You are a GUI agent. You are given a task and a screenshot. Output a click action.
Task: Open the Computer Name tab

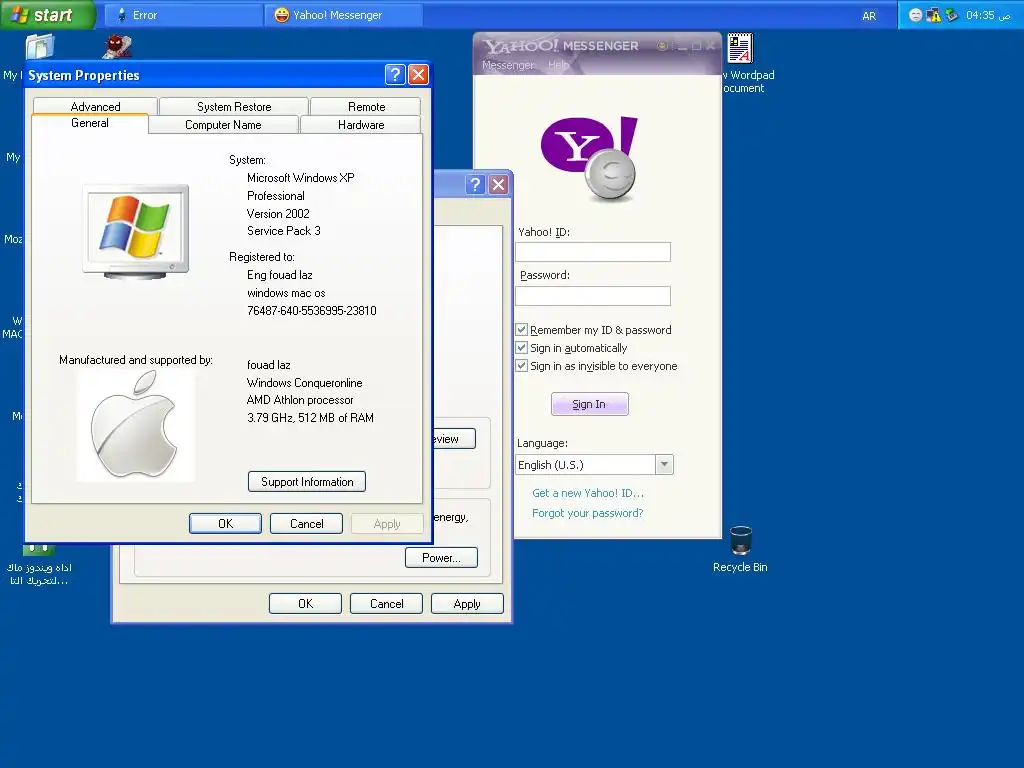[x=223, y=125]
